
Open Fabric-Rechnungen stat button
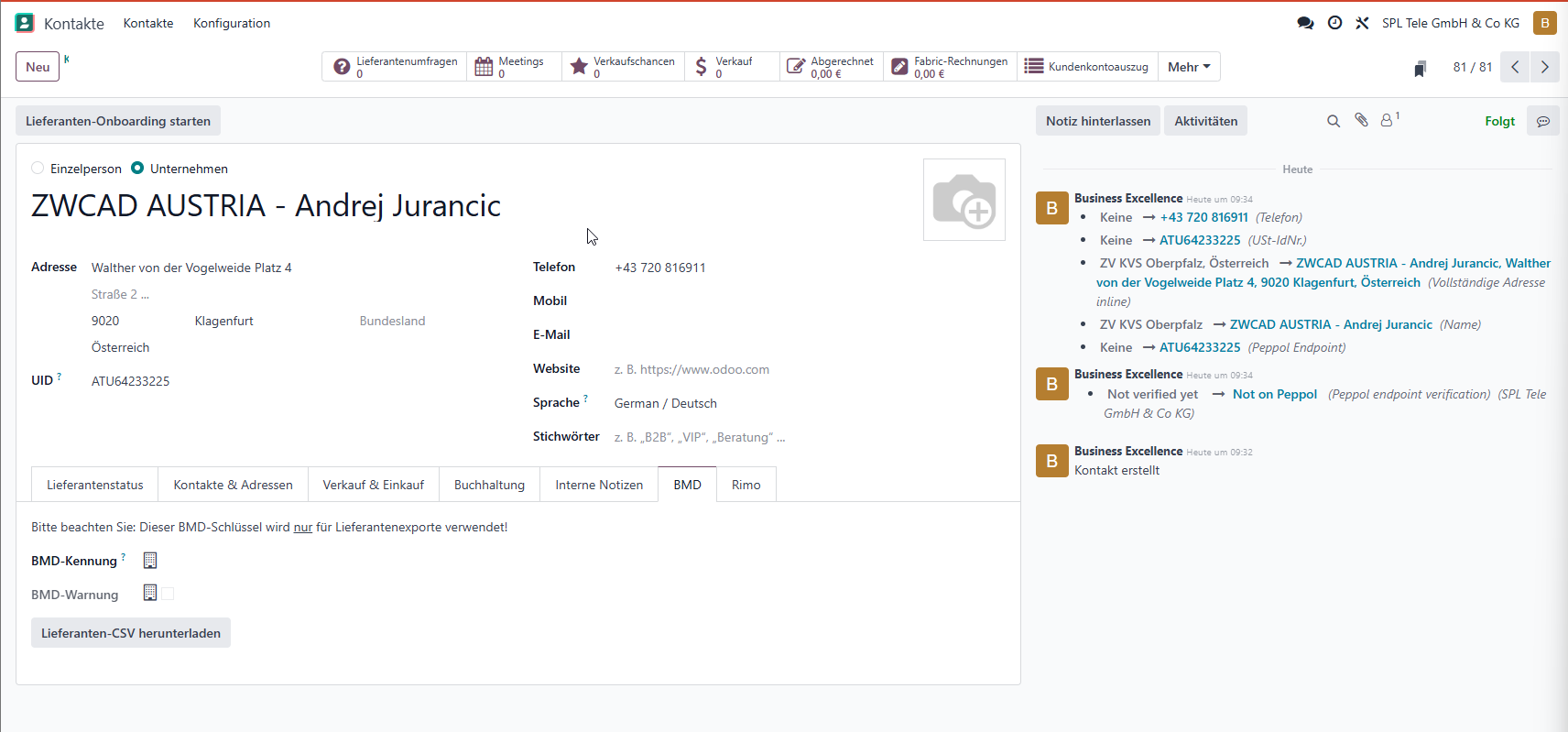pos(950,67)
